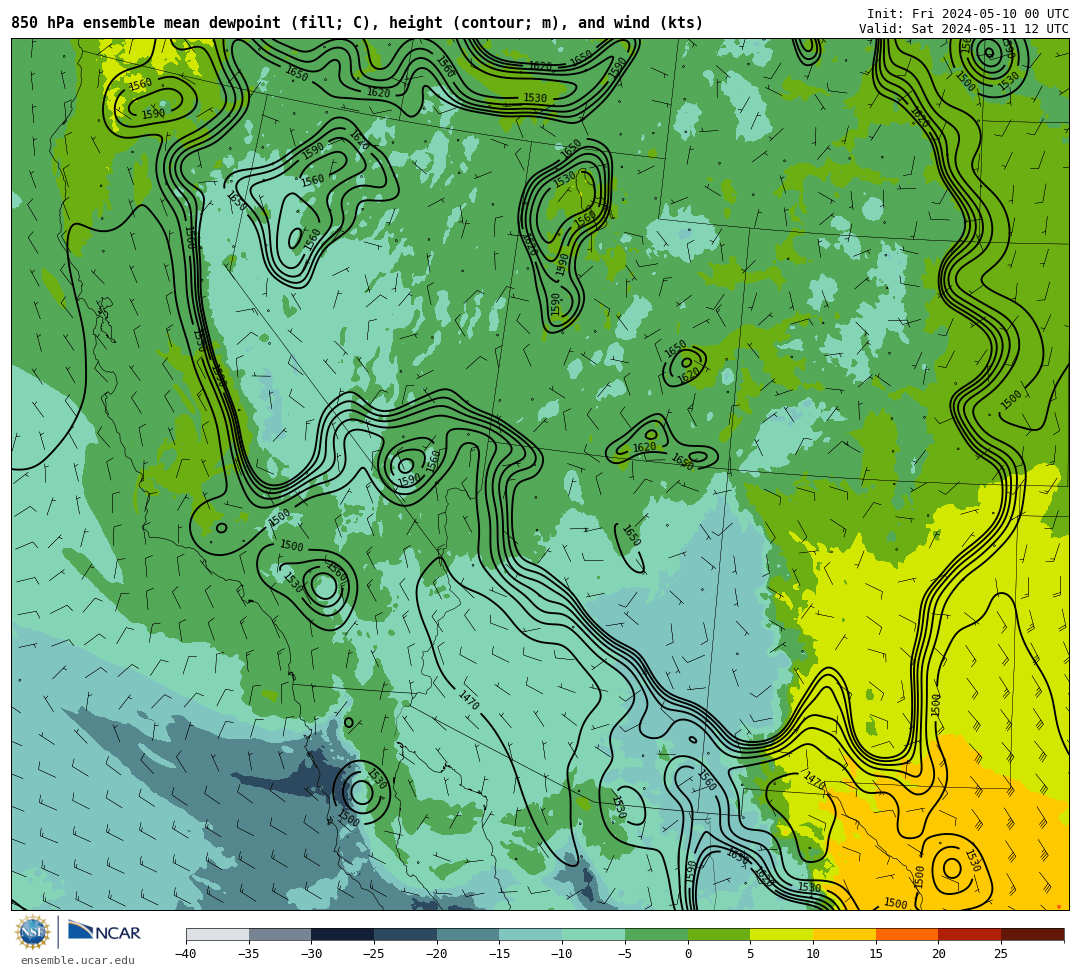Click the -10 to -5 colorbar swatch
Screen dimensions: 1080x973
click(594, 934)
